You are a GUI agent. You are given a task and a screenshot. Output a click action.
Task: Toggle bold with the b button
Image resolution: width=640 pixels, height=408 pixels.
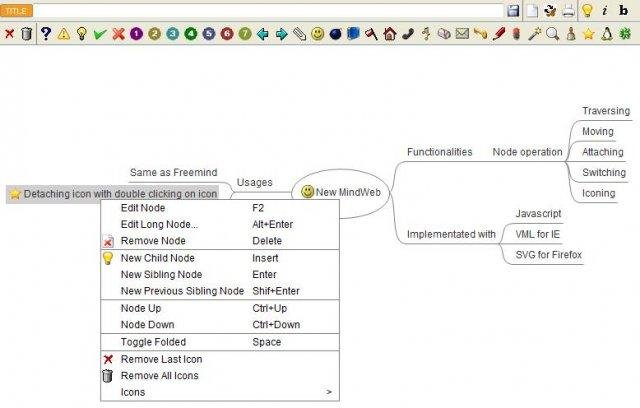(x=623, y=11)
